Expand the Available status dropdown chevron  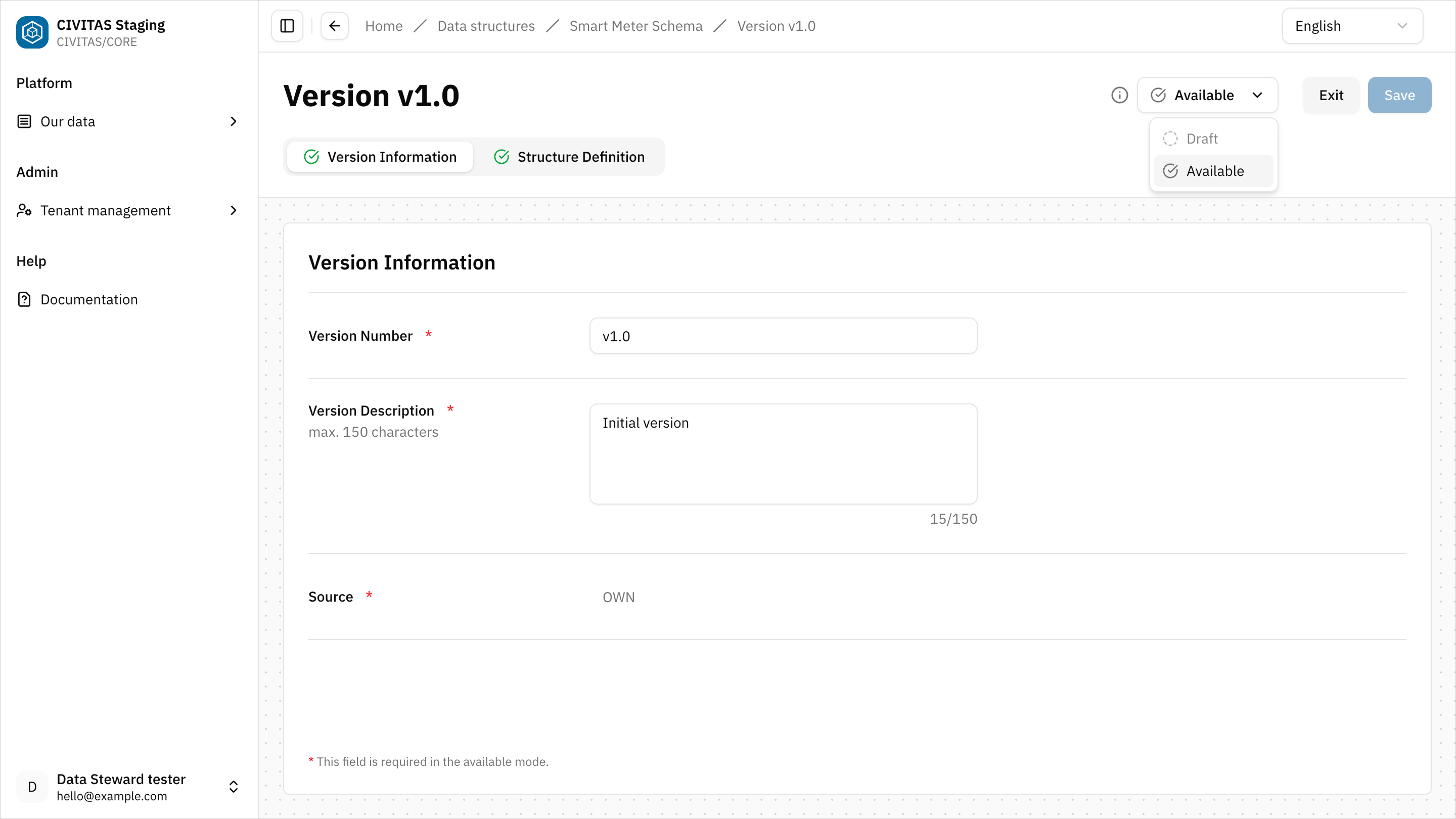tap(1257, 95)
